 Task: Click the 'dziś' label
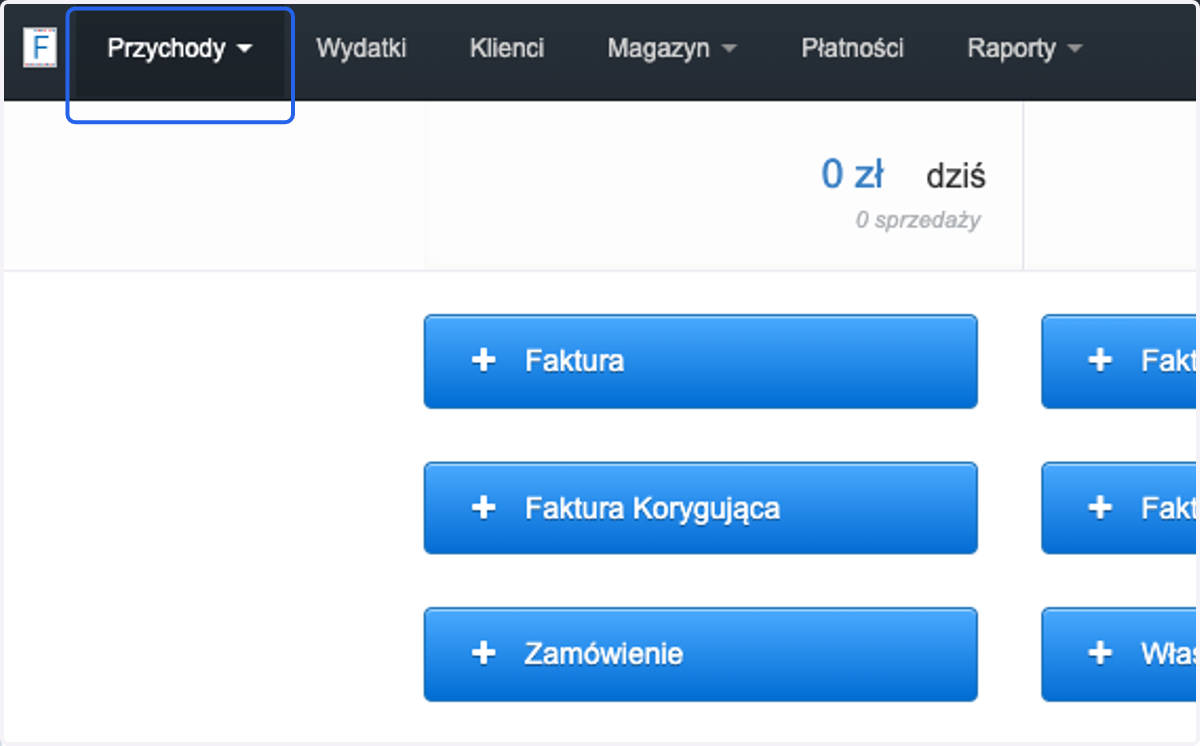point(956,177)
